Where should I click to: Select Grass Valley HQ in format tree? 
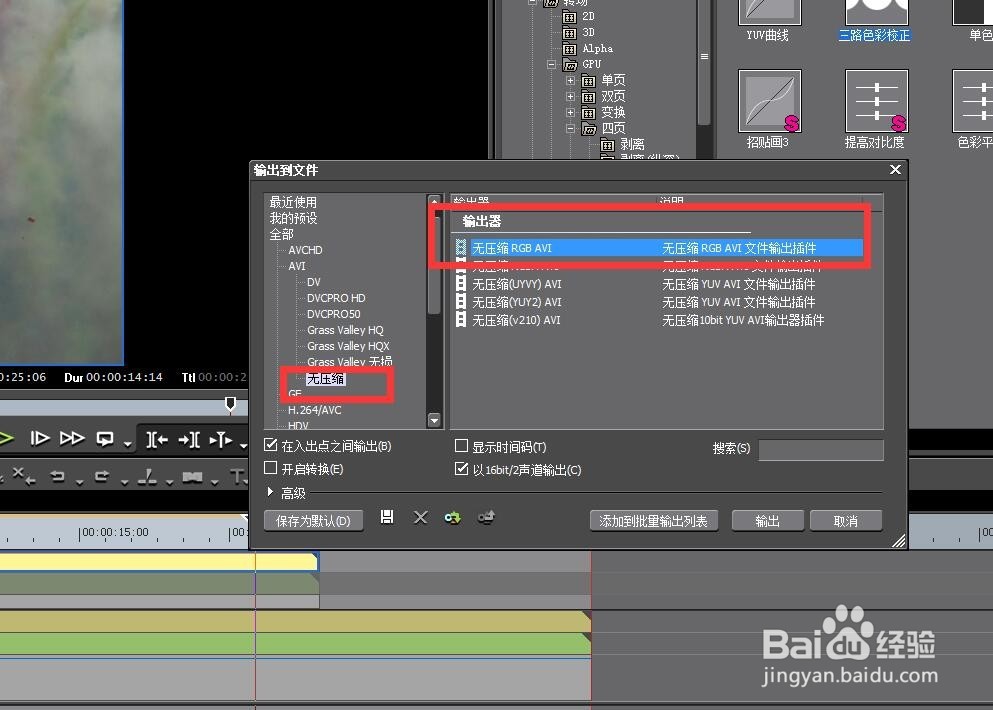click(345, 330)
